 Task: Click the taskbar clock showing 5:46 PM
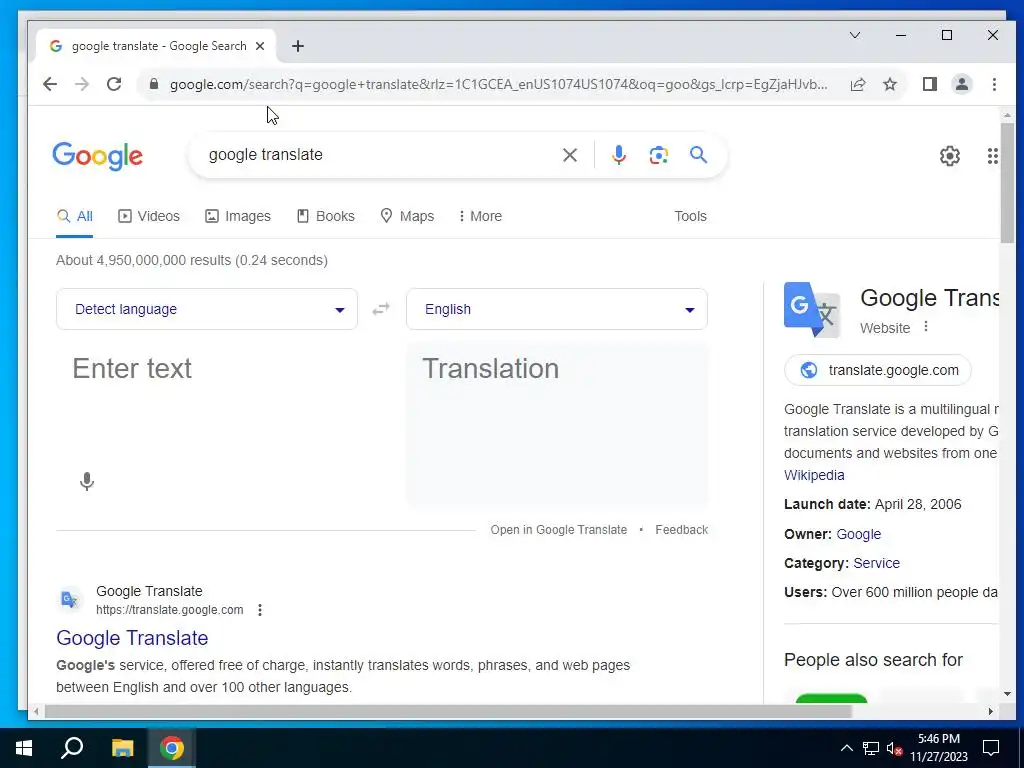click(938, 748)
